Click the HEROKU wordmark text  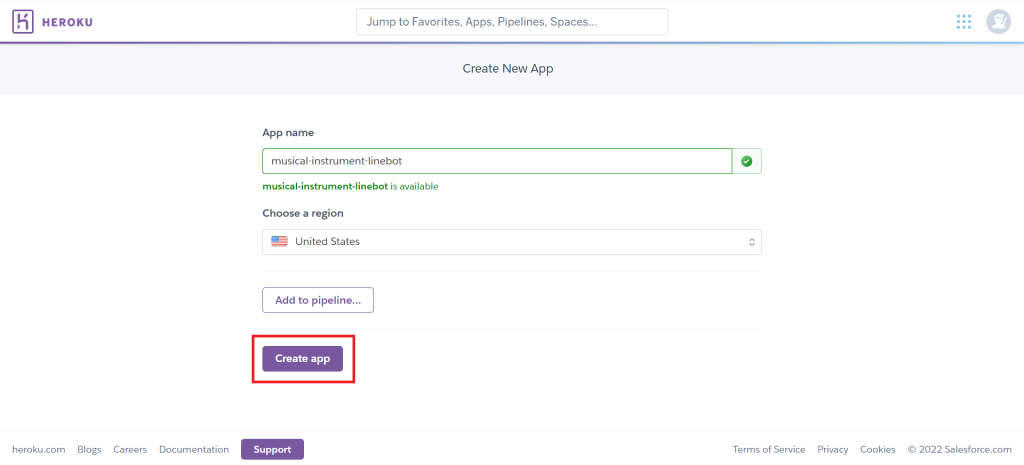69,22
